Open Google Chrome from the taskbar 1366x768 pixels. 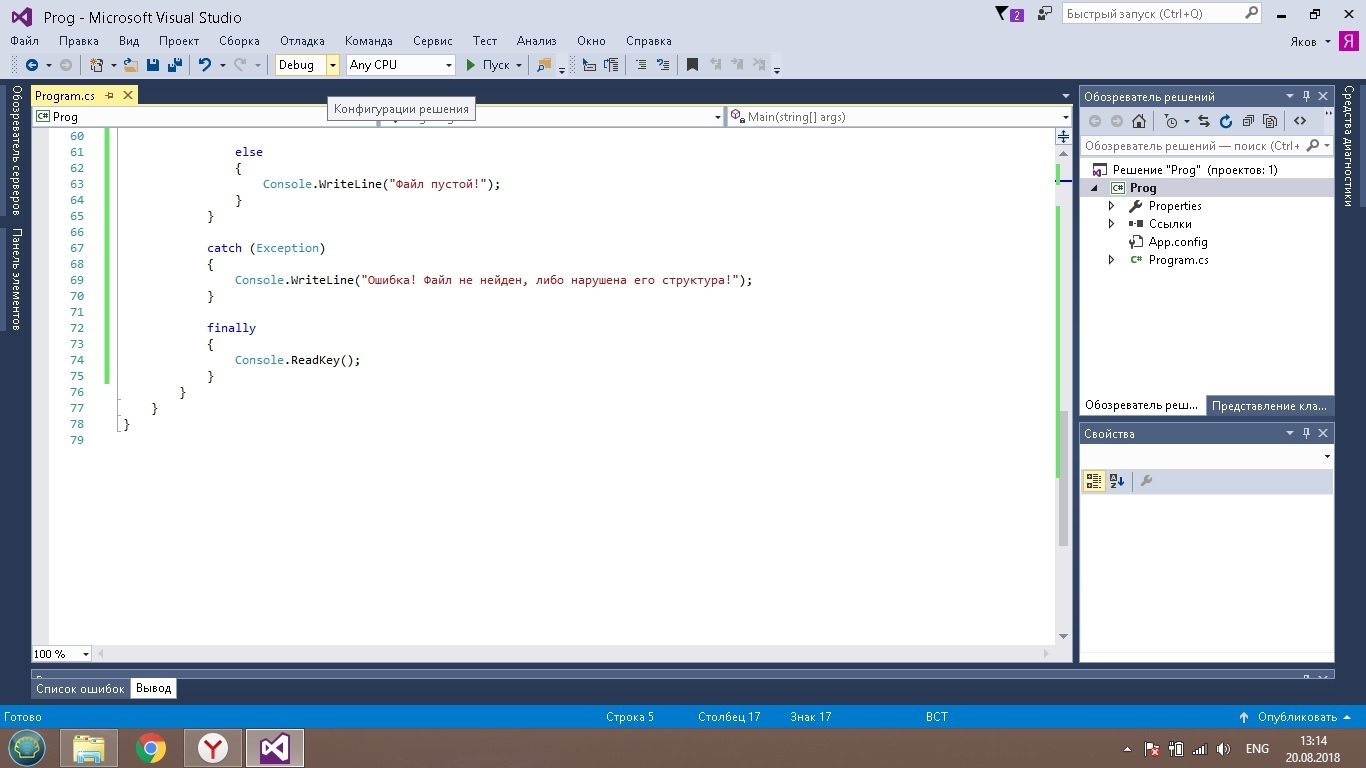pos(151,748)
